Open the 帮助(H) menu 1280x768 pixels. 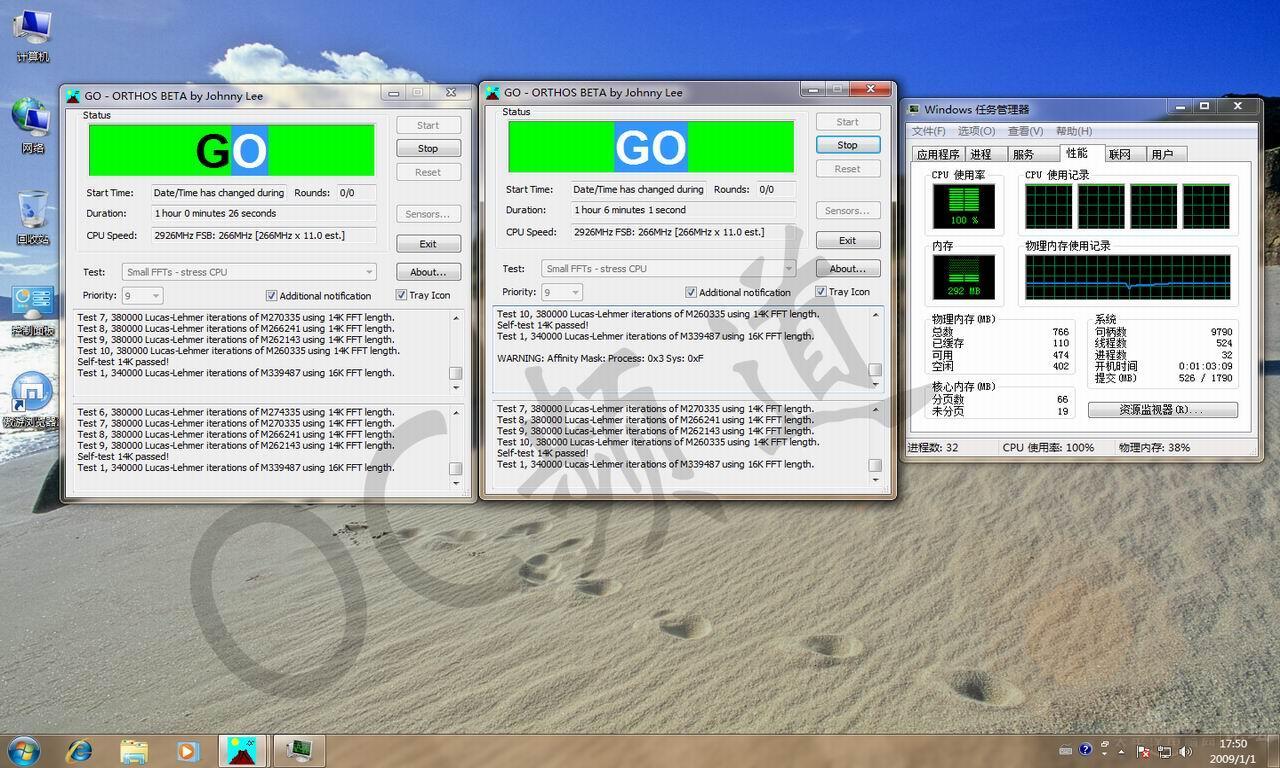tap(1074, 131)
